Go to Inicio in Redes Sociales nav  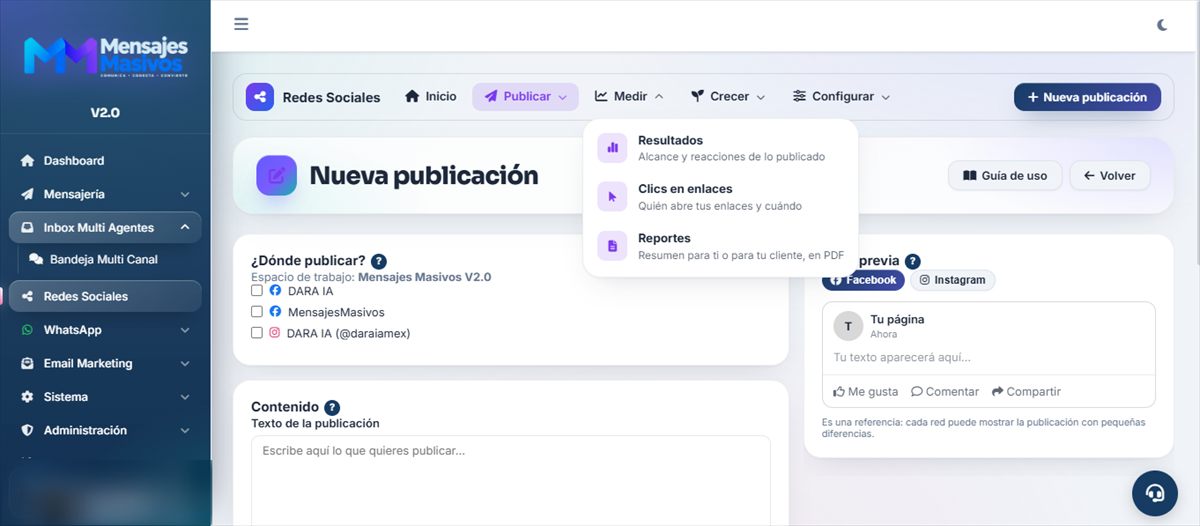coord(431,97)
